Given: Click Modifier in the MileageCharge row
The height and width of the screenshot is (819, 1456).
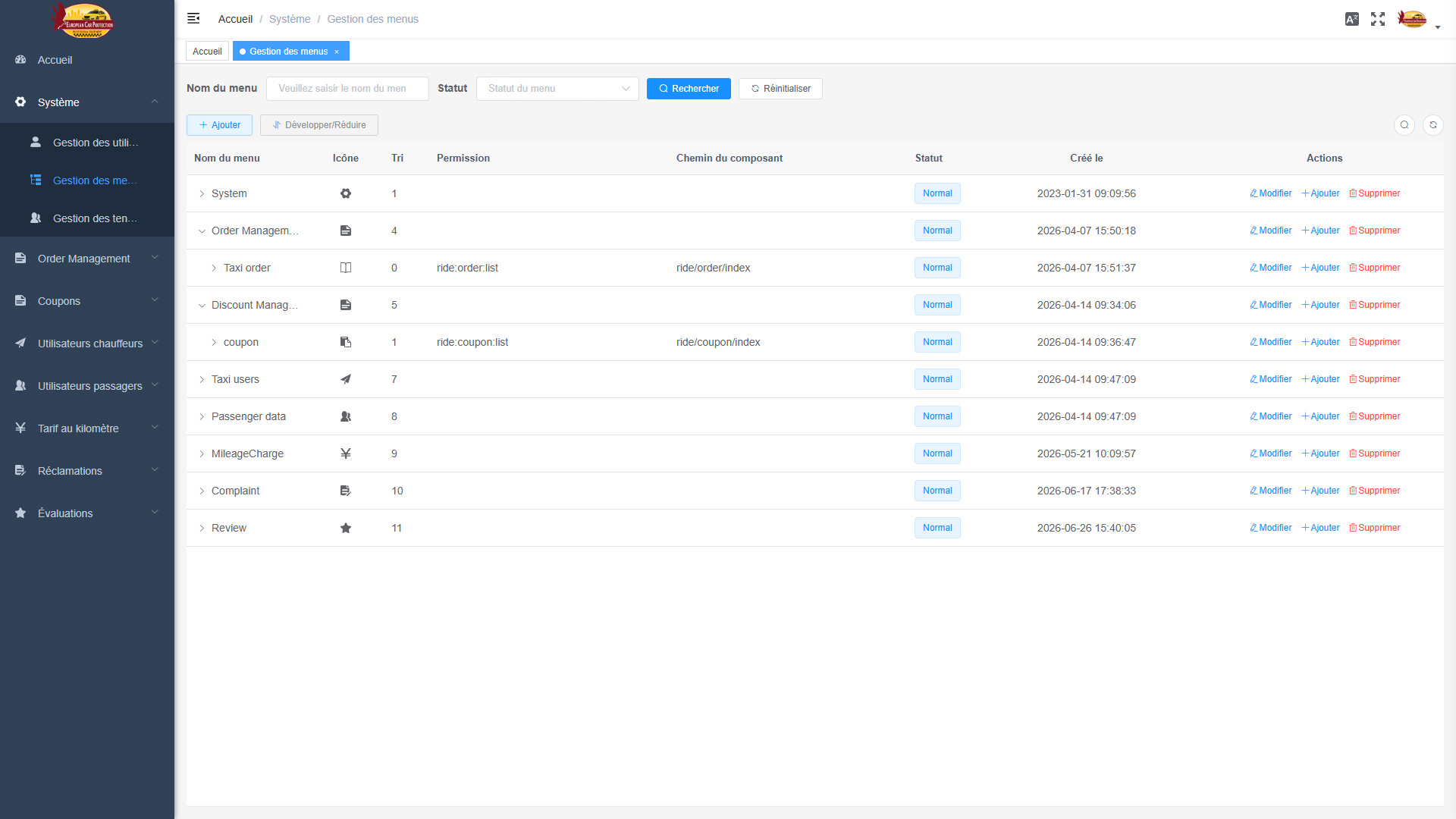Looking at the screenshot, I should [1271, 453].
